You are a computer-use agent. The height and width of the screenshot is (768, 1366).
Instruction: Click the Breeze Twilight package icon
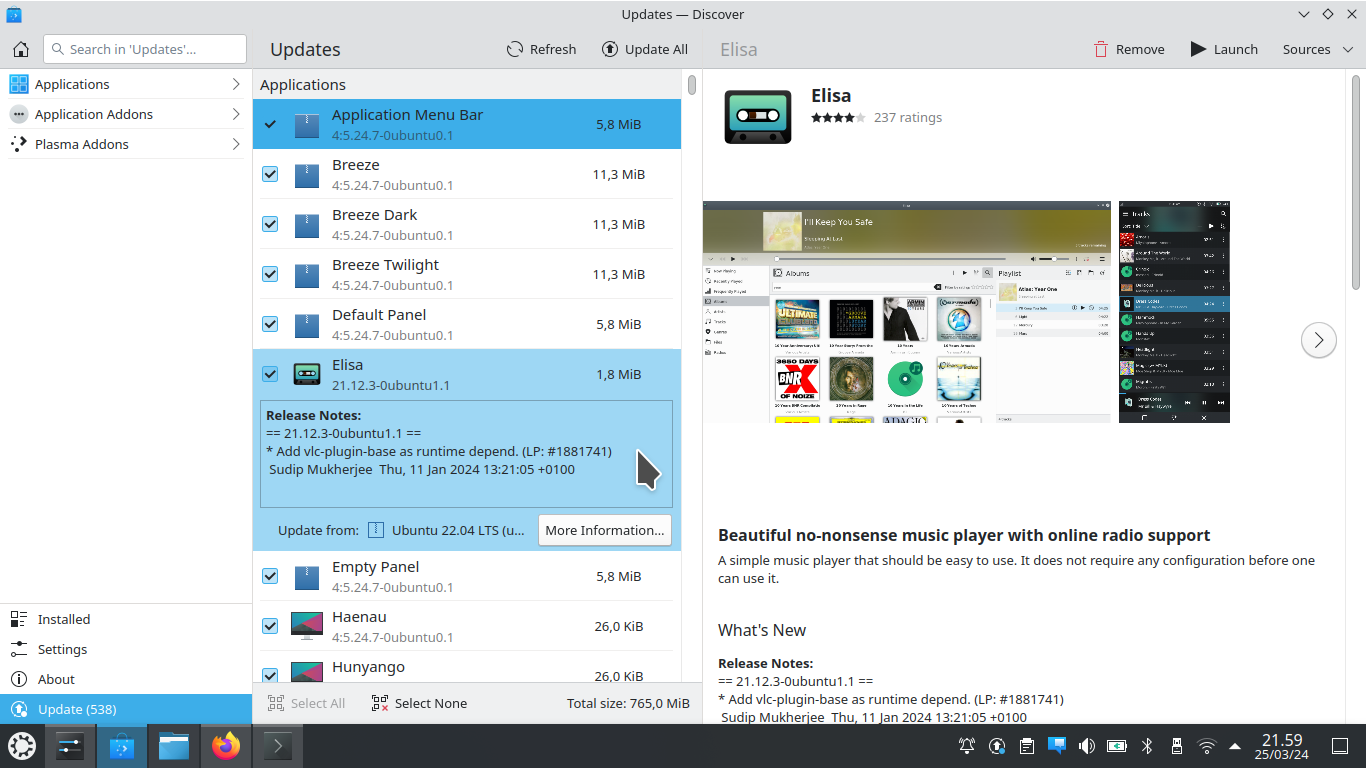pos(307,275)
